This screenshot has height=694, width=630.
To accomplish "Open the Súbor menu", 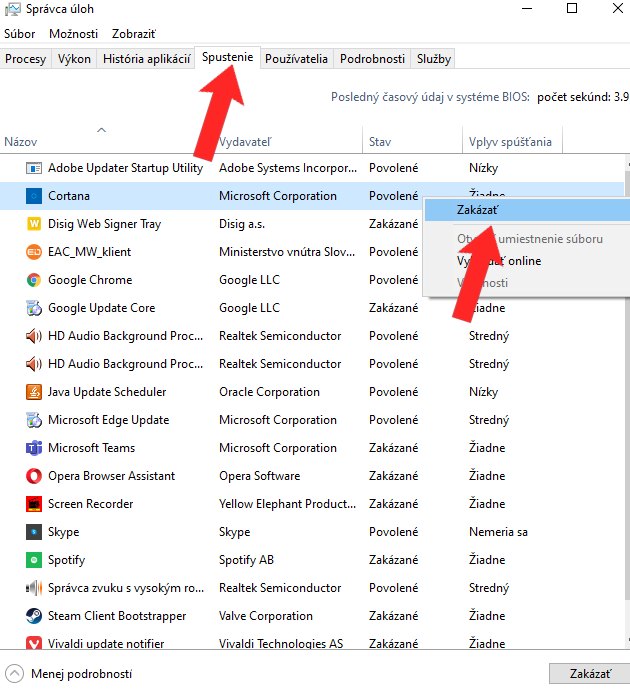I will (19, 34).
